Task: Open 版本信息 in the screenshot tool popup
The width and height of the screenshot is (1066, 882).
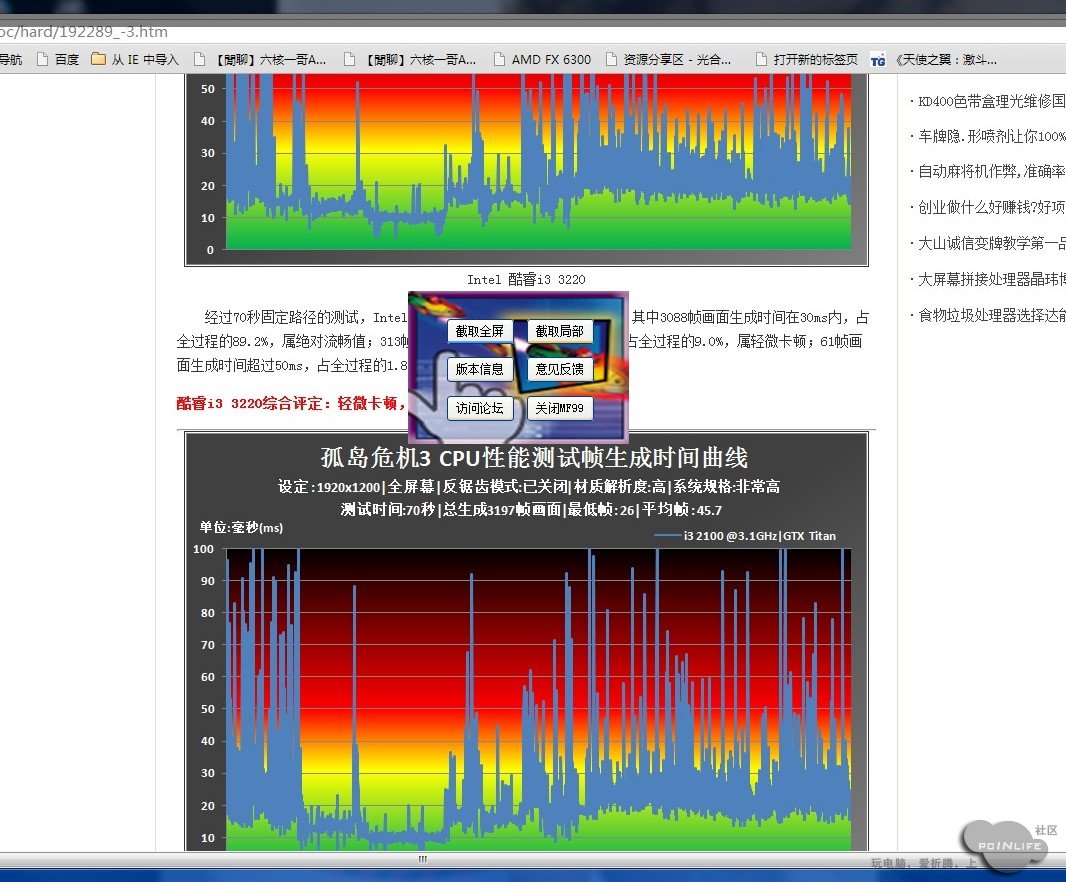Action: pos(479,369)
